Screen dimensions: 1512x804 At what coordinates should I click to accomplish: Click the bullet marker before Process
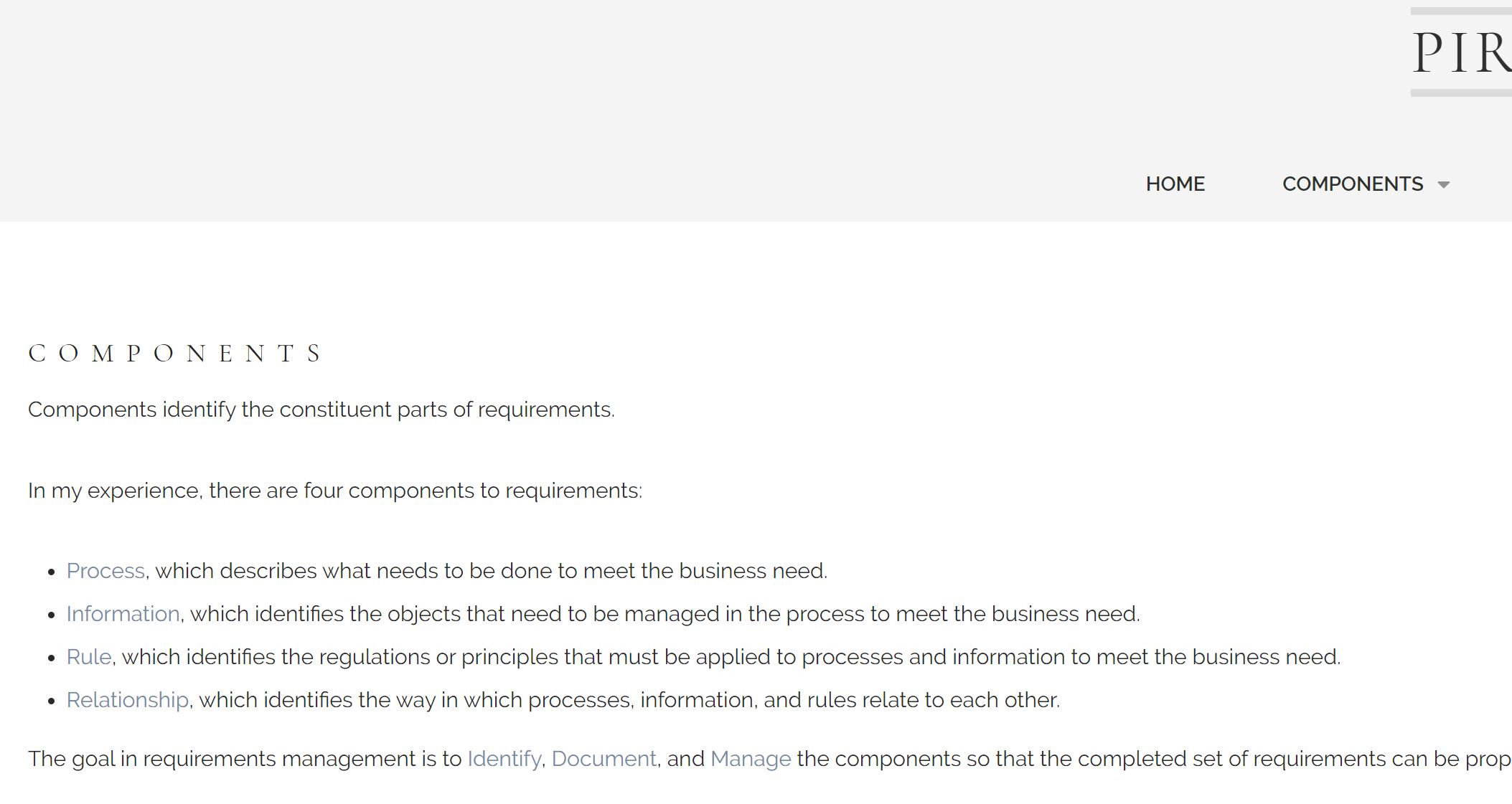point(51,572)
